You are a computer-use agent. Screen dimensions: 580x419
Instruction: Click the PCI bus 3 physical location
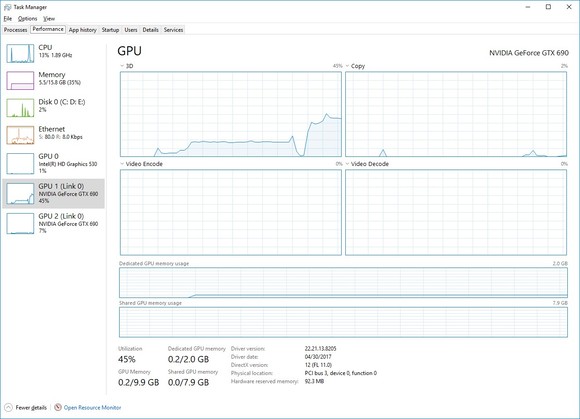tap(341, 373)
